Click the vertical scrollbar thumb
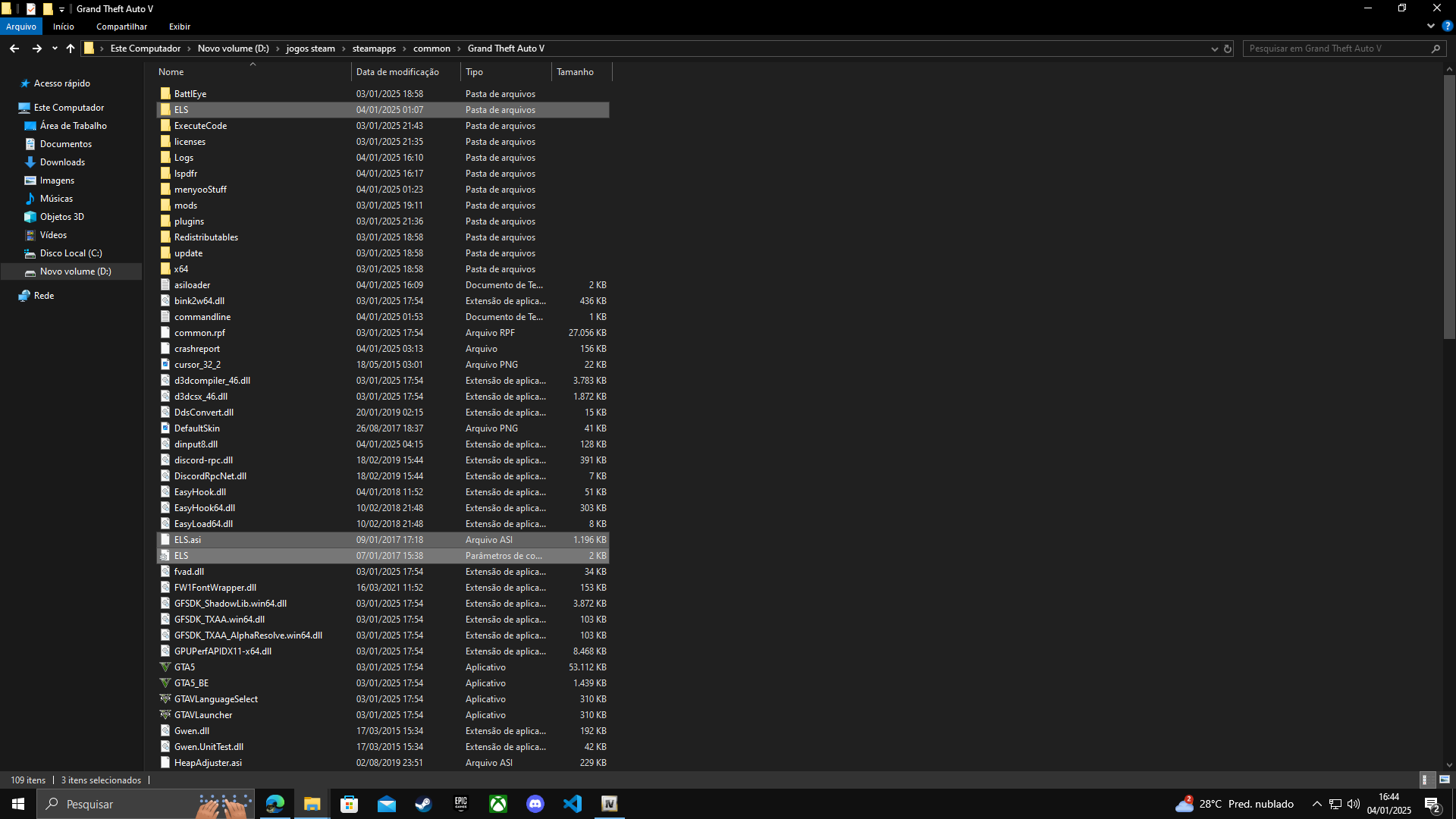This screenshot has height=819, width=1456. tap(1449, 205)
